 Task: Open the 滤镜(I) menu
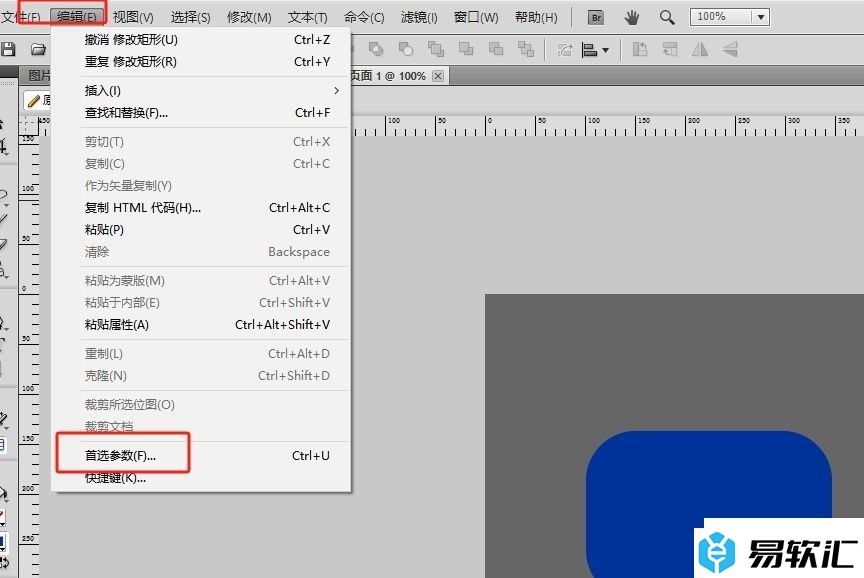coord(419,18)
